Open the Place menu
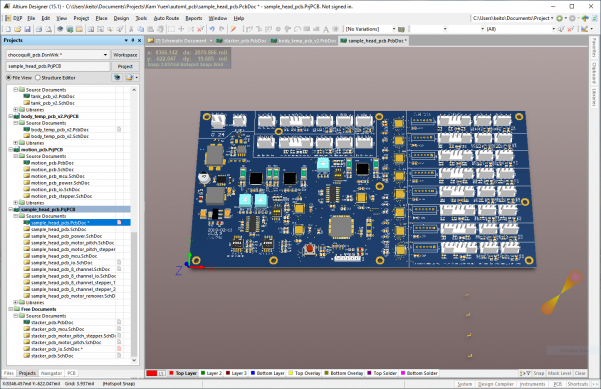This screenshot has width=601, height=389. 102,18
